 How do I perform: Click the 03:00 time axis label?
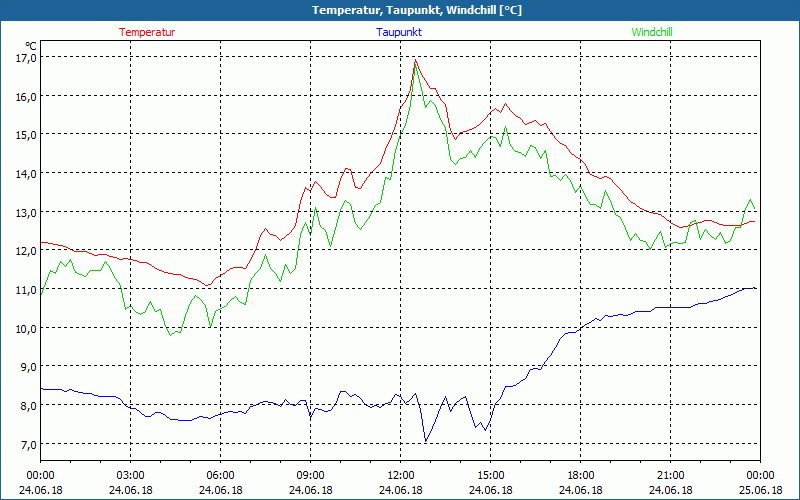coord(131,476)
